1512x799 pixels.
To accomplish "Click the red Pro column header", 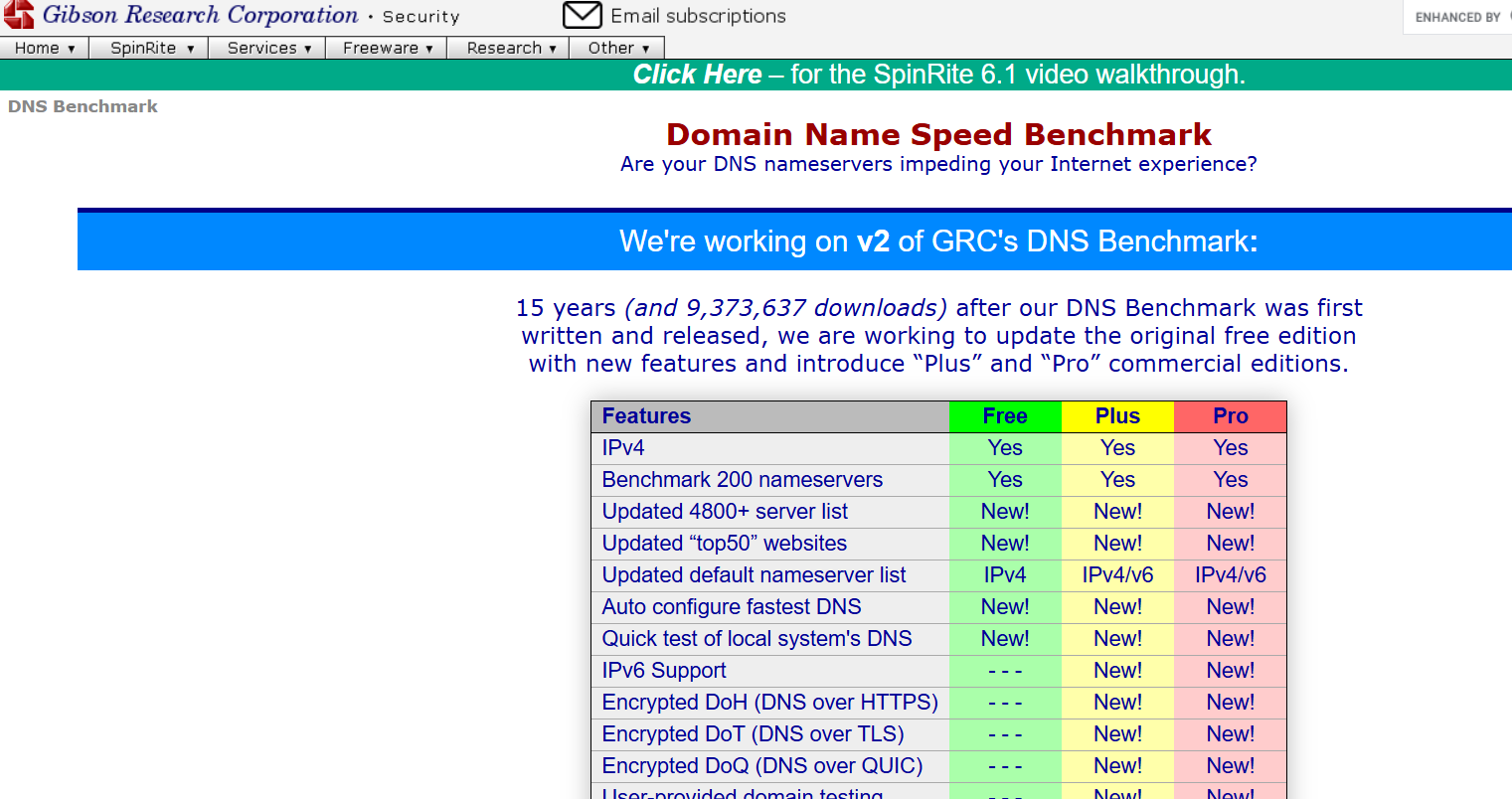I will point(1230,416).
